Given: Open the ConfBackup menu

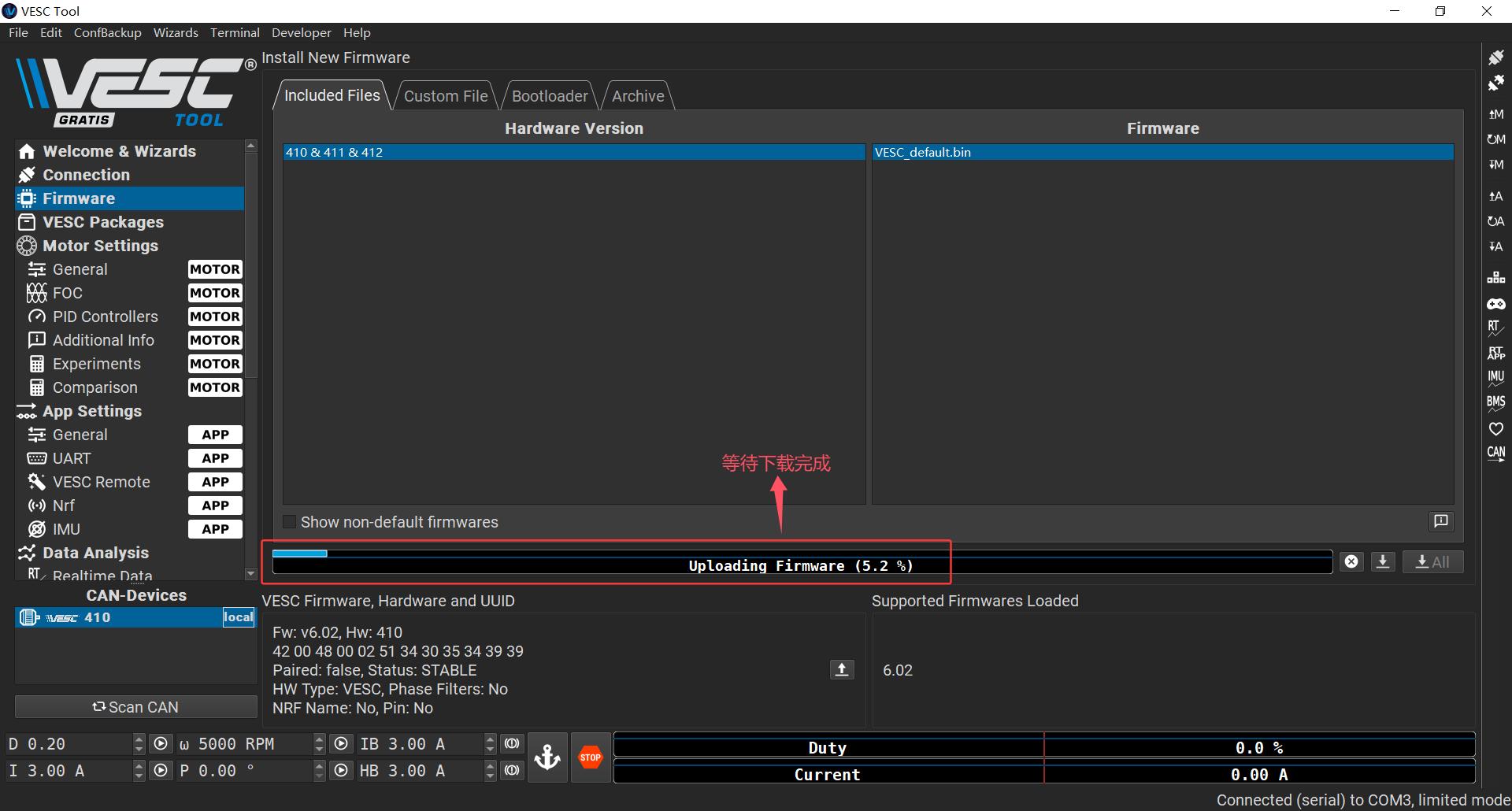Looking at the screenshot, I should 108,32.
